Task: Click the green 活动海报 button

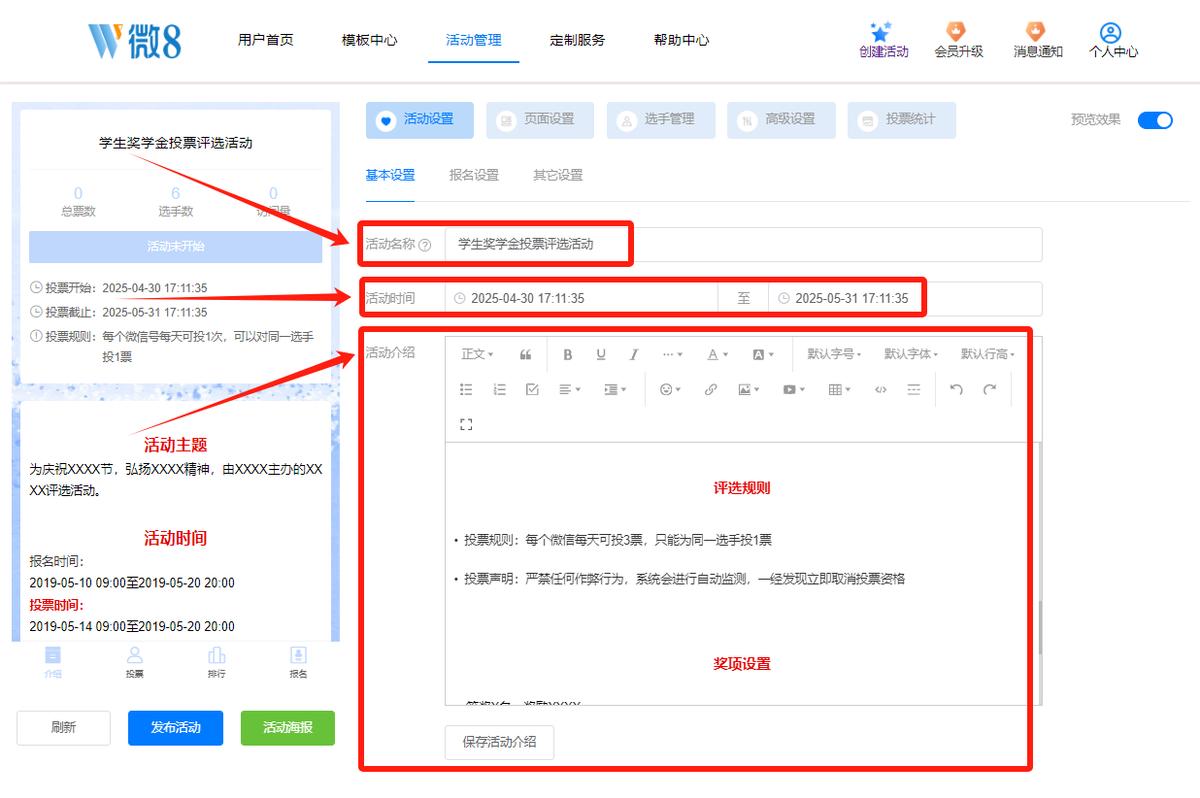Action: [287, 728]
